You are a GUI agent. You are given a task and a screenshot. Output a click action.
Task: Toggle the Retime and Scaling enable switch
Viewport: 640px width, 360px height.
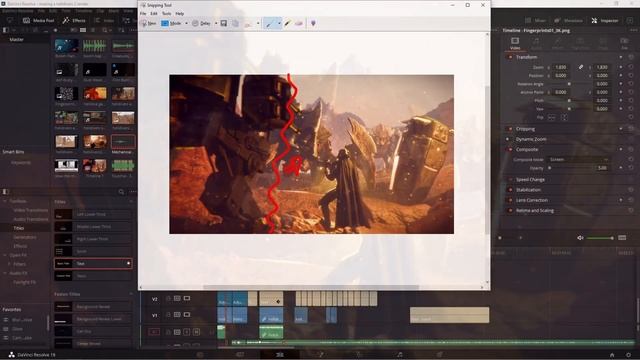click(x=510, y=211)
